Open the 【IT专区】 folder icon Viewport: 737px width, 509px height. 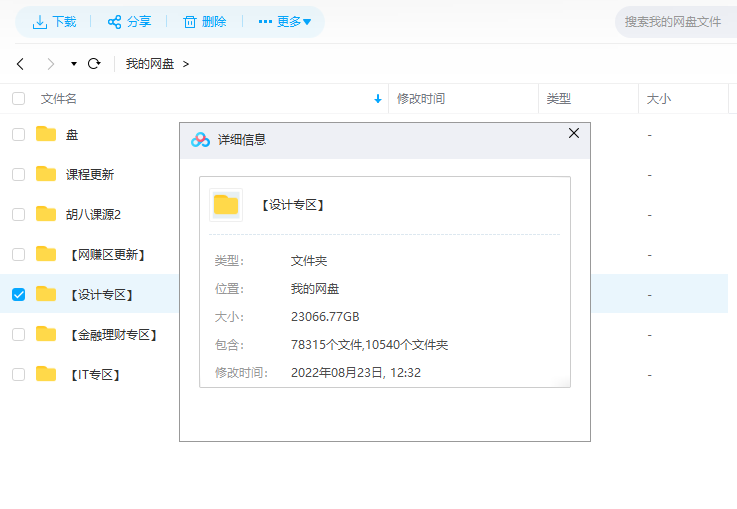(x=46, y=374)
